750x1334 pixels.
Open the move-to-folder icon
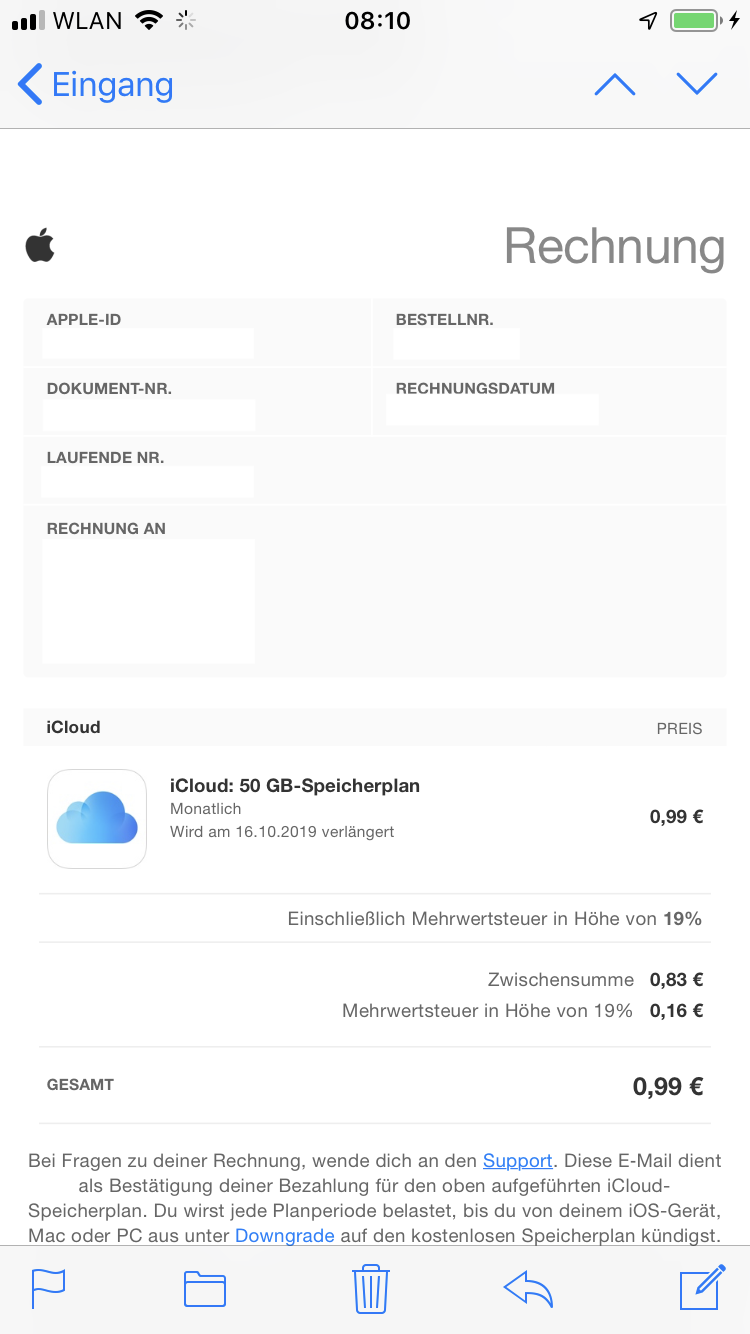205,1288
